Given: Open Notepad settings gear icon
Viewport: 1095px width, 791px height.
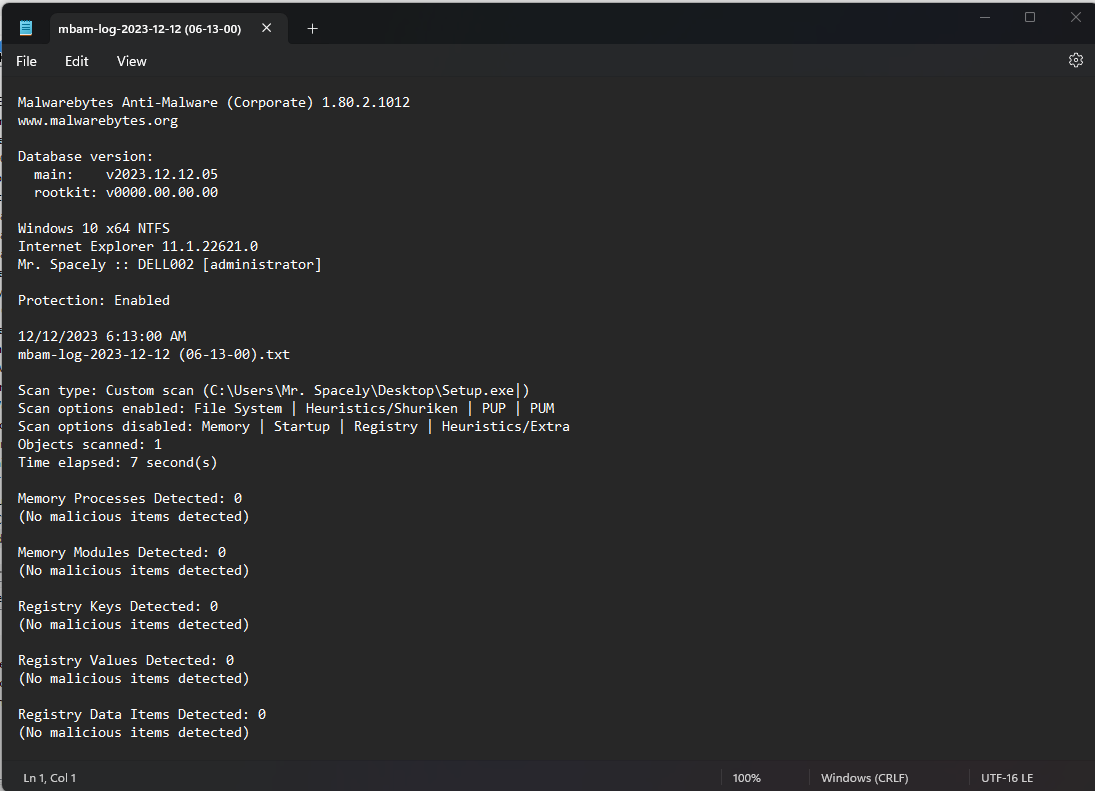Looking at the screenshot, I should (1075, 60).
